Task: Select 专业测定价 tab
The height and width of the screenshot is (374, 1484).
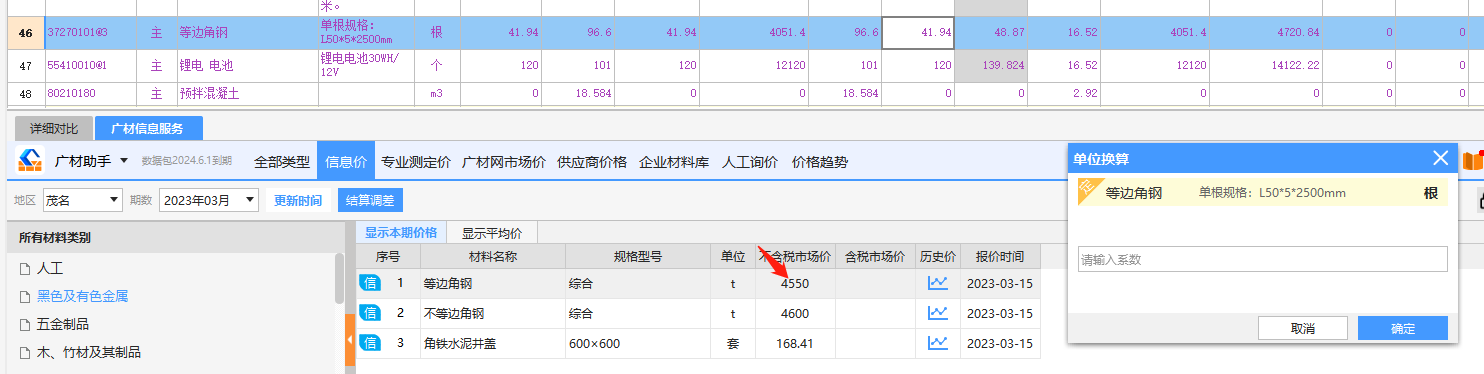Action: click(416, 161)
